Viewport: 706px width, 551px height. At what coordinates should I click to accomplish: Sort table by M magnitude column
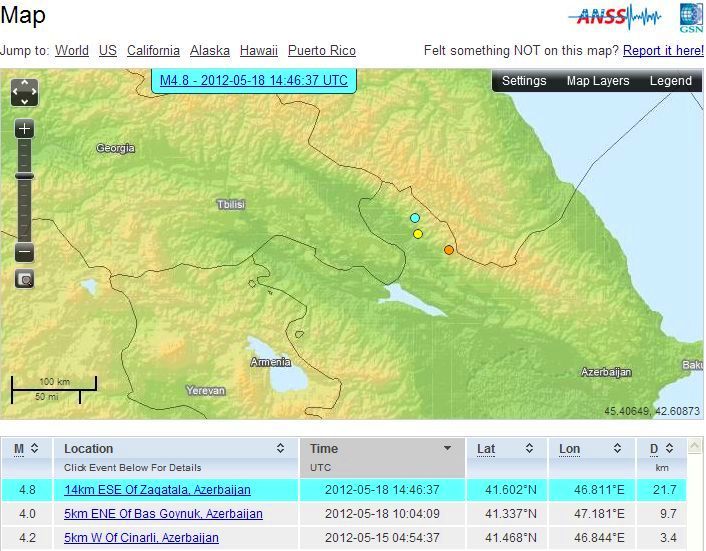tap(25, 449)
